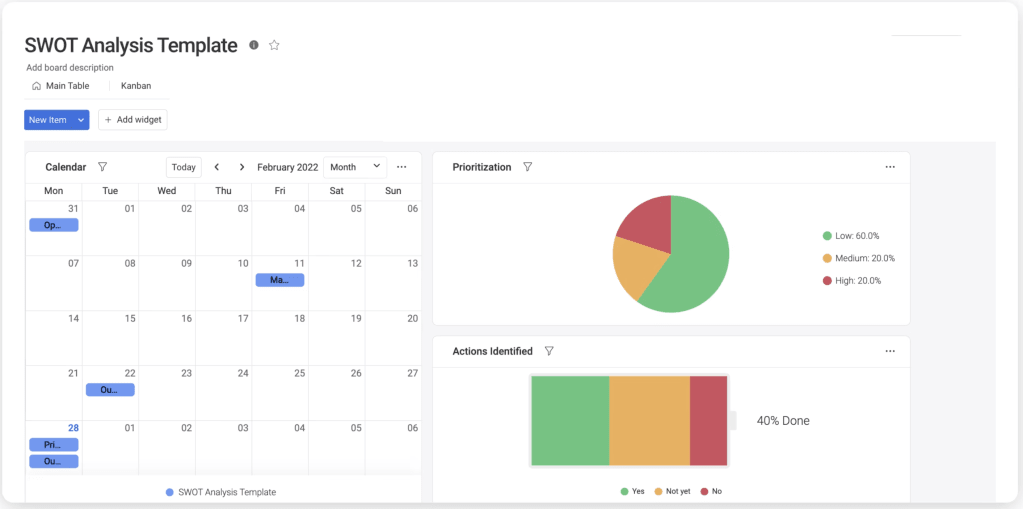The width and height of the screenshot is (1023, 509).
Task: Open the Prioritization widget filter icon
Action: click(x=528, y=167)
